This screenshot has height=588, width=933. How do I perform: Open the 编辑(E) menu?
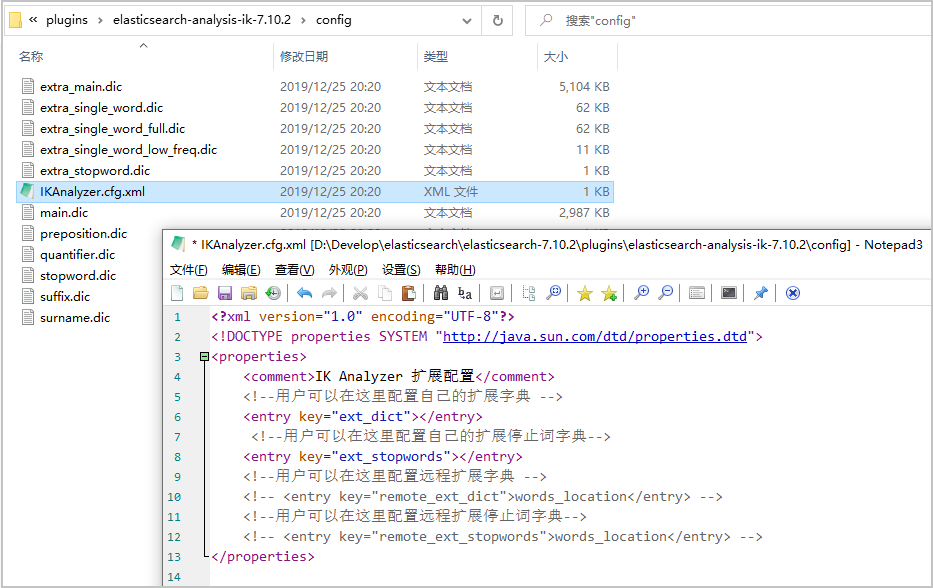pos(241,270)
